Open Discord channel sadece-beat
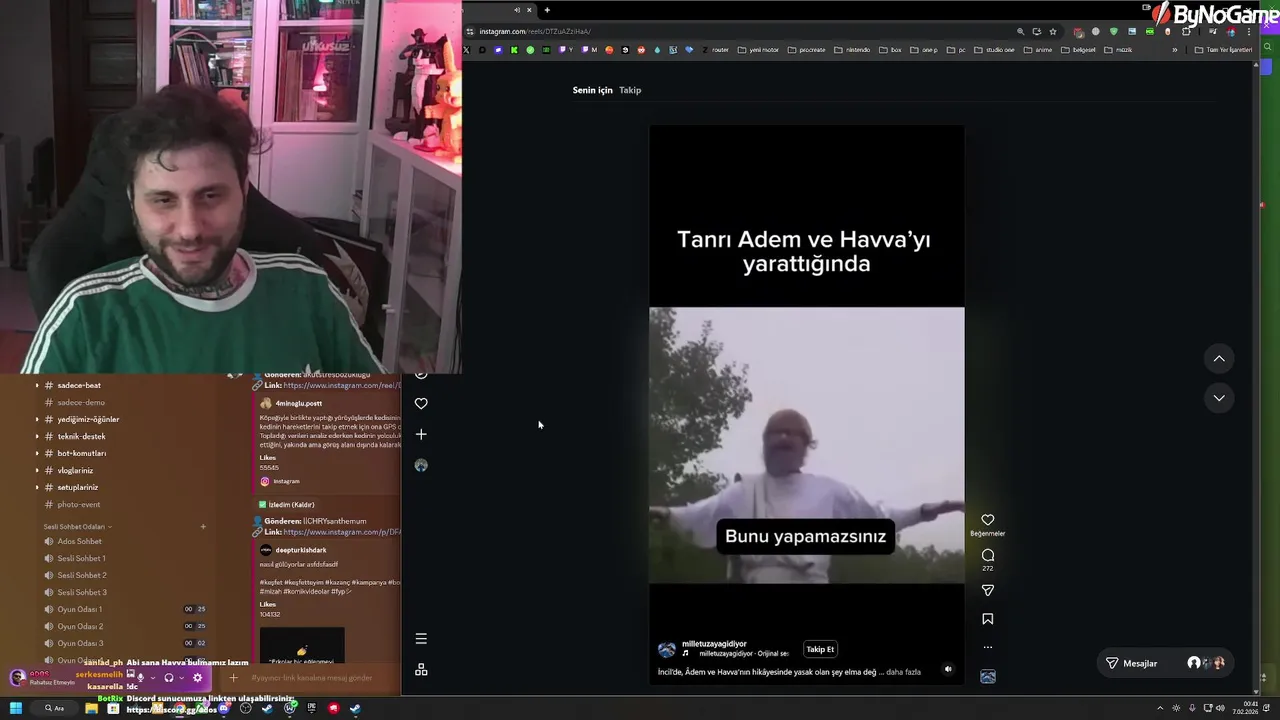The width and height of the screenshot is (1280, 720). click(x=79, y=385)
